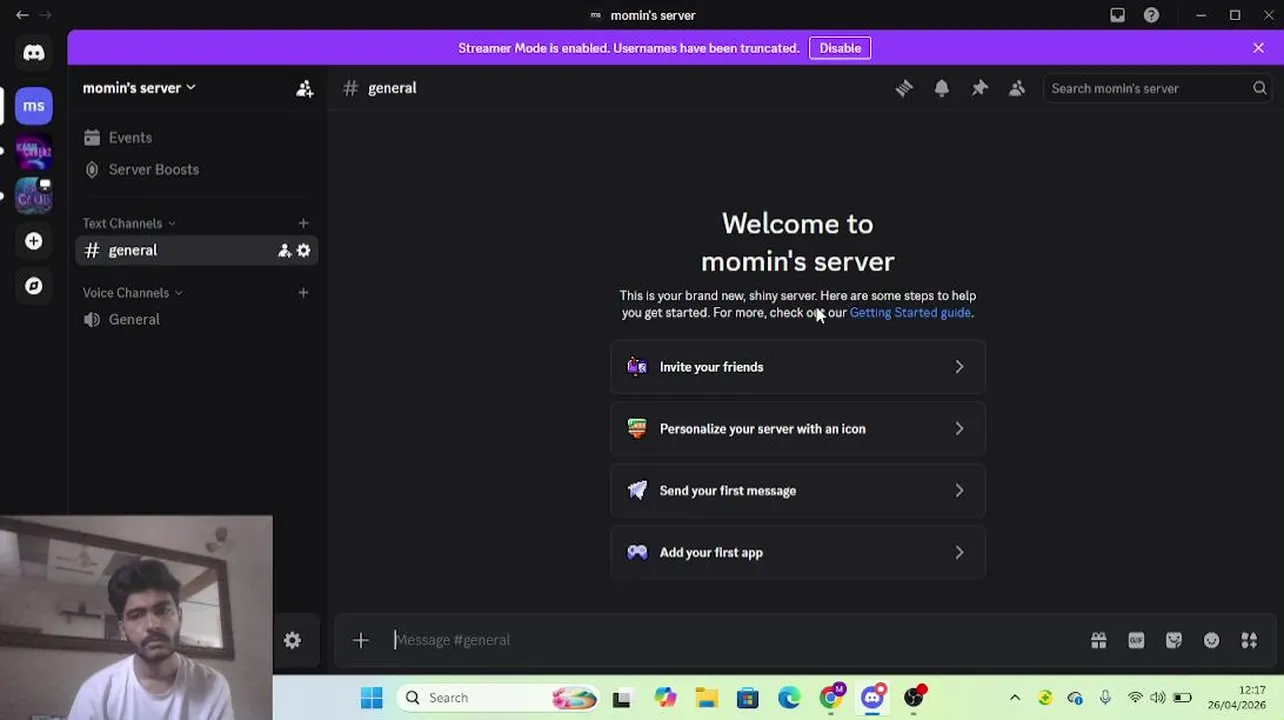This screenshot has height=720, width=1284.
Task: Open Add your first app card
Action: pos(798,553)
